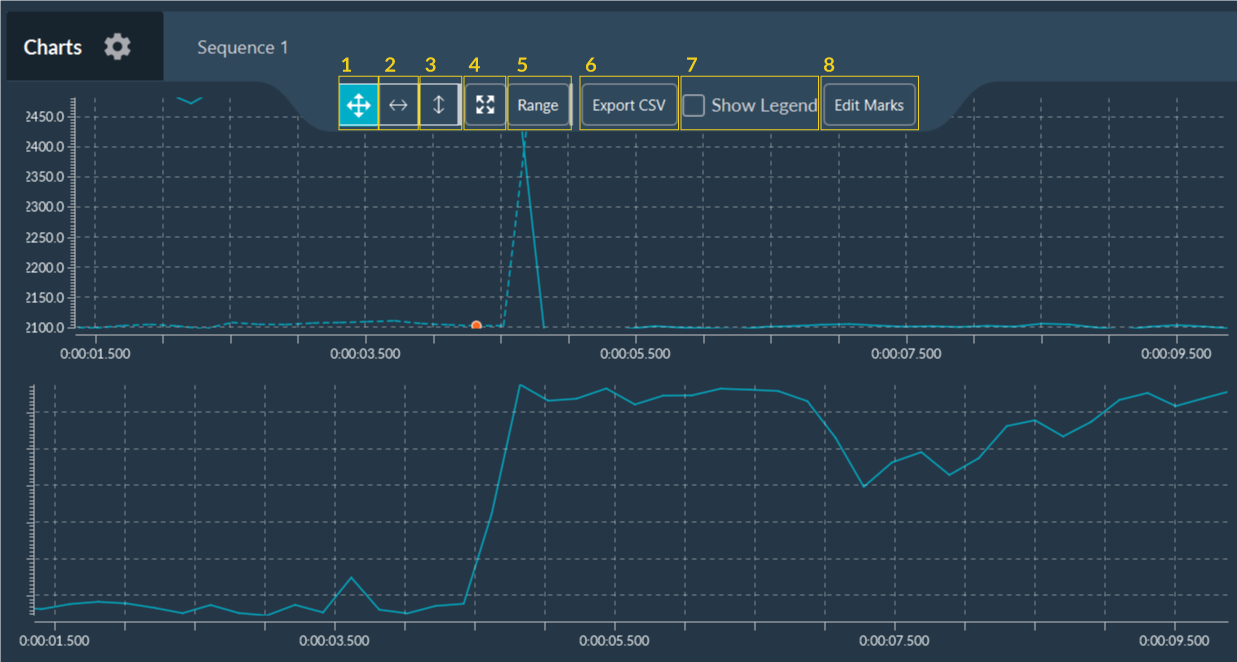The height and width of the screenshot is (662, 1237).
Task: Activate the vertical pan arrow tool
Action: [x=438, y=104]
